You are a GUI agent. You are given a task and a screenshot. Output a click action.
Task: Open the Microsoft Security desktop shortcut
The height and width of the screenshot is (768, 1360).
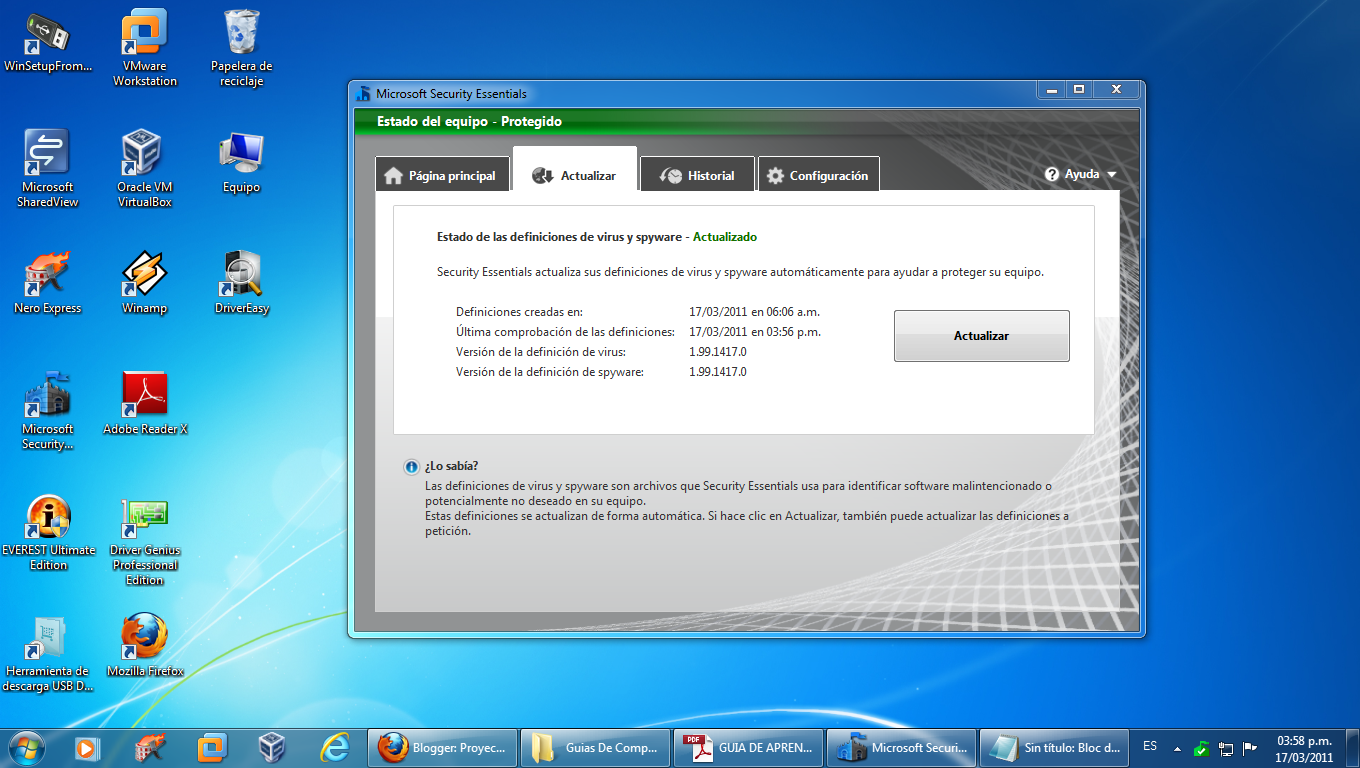pos(47,411)
